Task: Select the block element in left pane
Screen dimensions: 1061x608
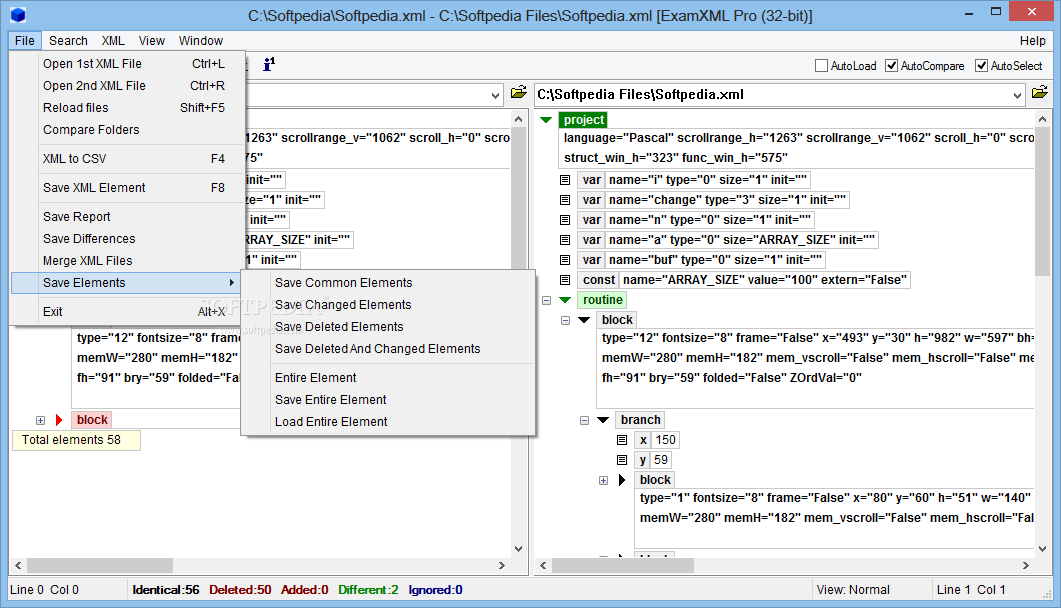Action: [x=92, y=420]
